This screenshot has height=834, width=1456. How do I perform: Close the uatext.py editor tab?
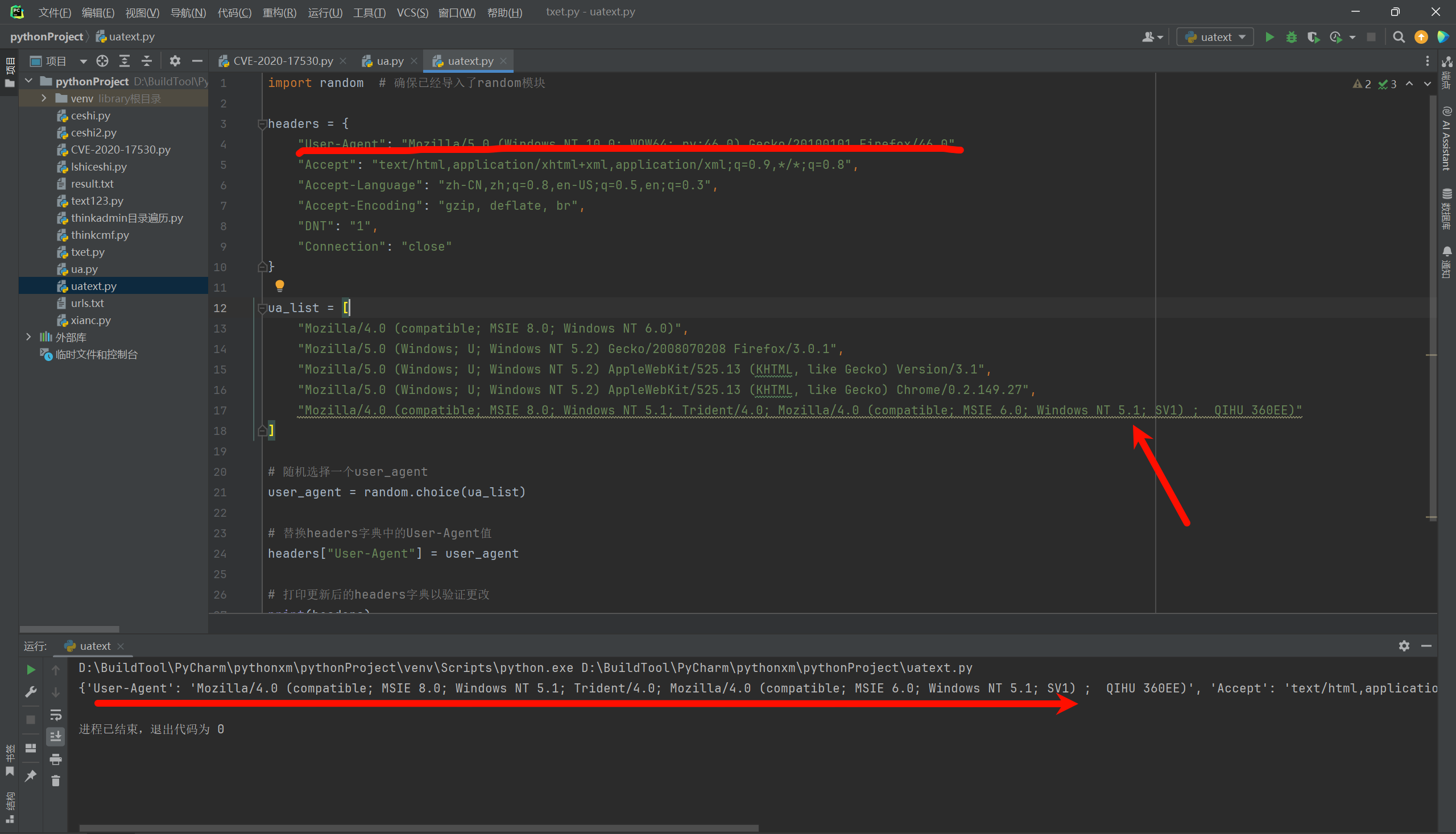click(503, 61)
